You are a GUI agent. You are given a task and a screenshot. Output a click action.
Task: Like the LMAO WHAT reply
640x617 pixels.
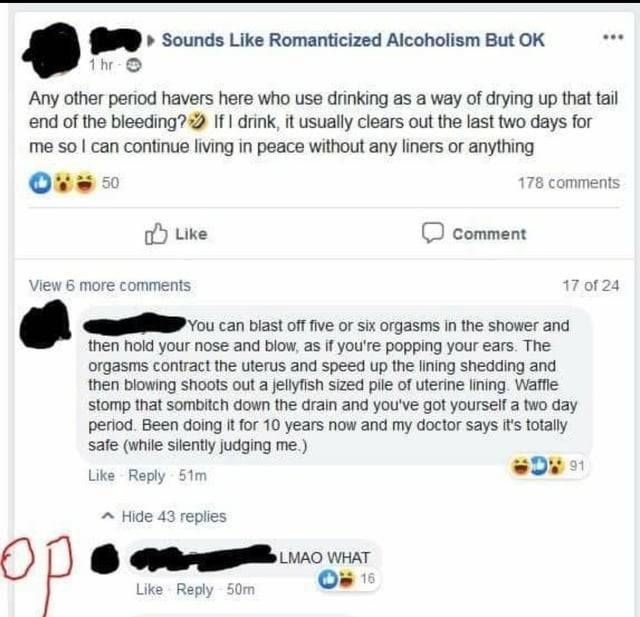point(149,589)
